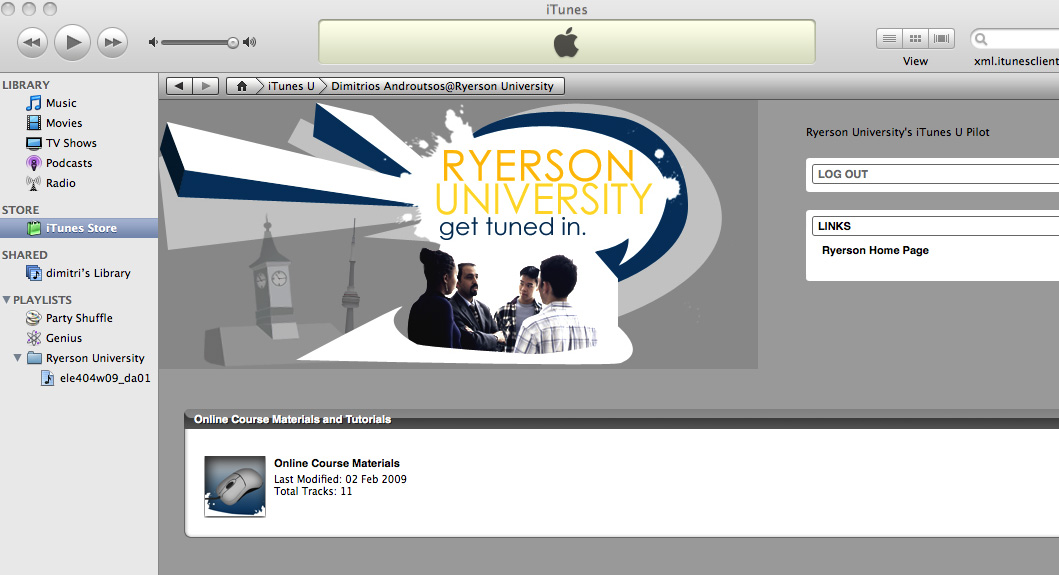Go forward with the right arrow button
This screenshot has width=1059, height=575.
pyautogui.click(x=205, y=86)
